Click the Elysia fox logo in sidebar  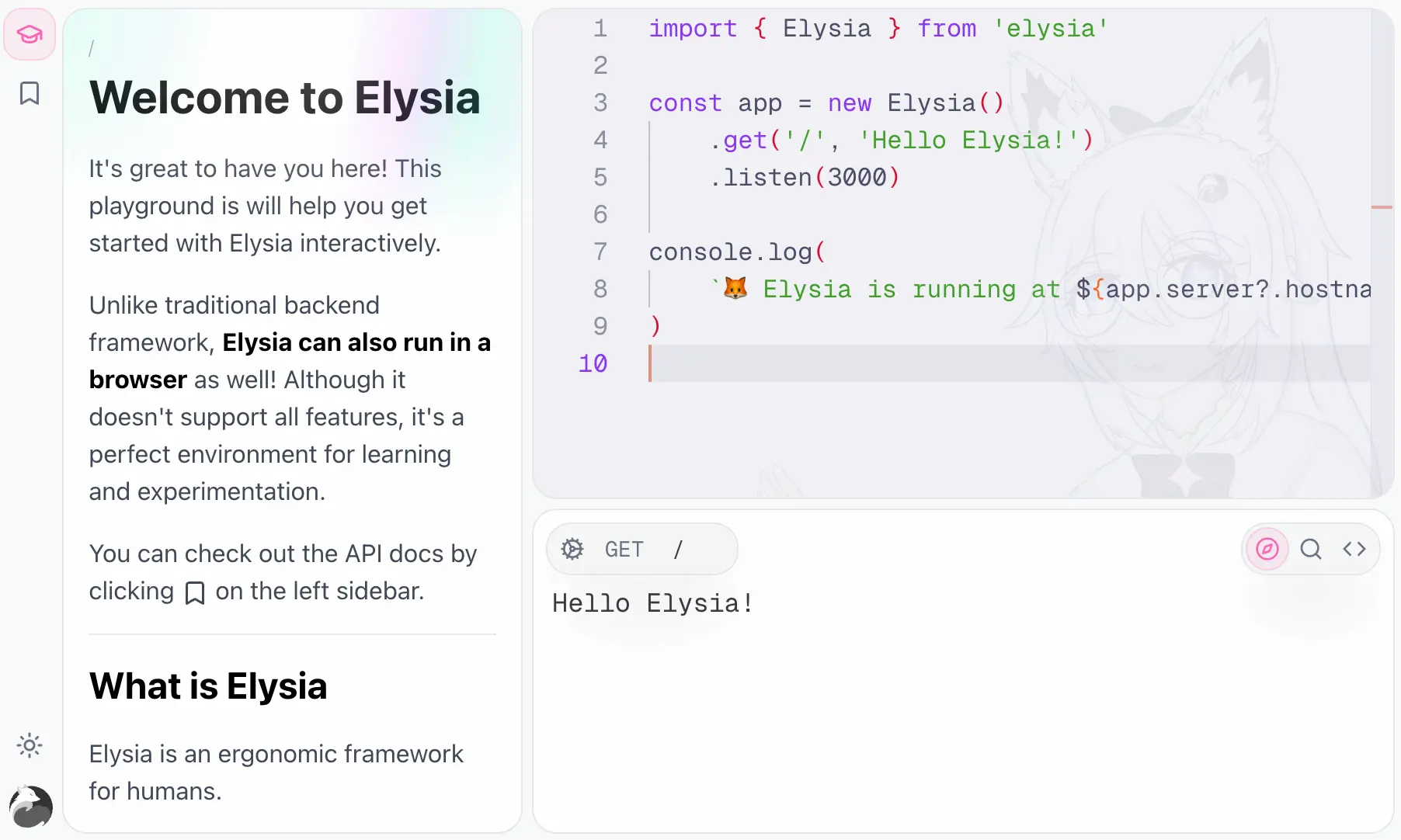click(x=30, y=807)
